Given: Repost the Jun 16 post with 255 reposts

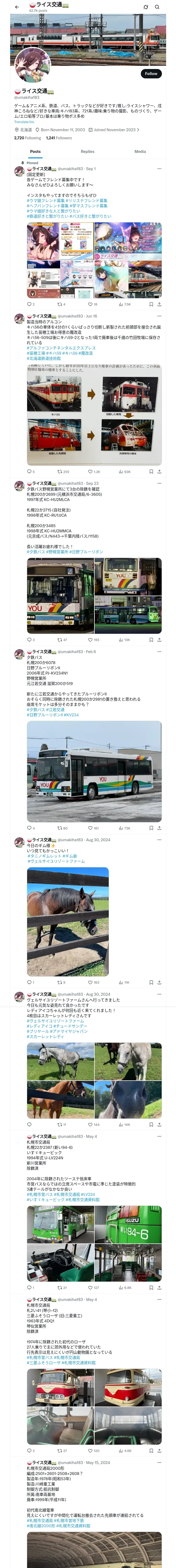Looking at the screenshot, I should pyautogui.click(x=63, y=472).
